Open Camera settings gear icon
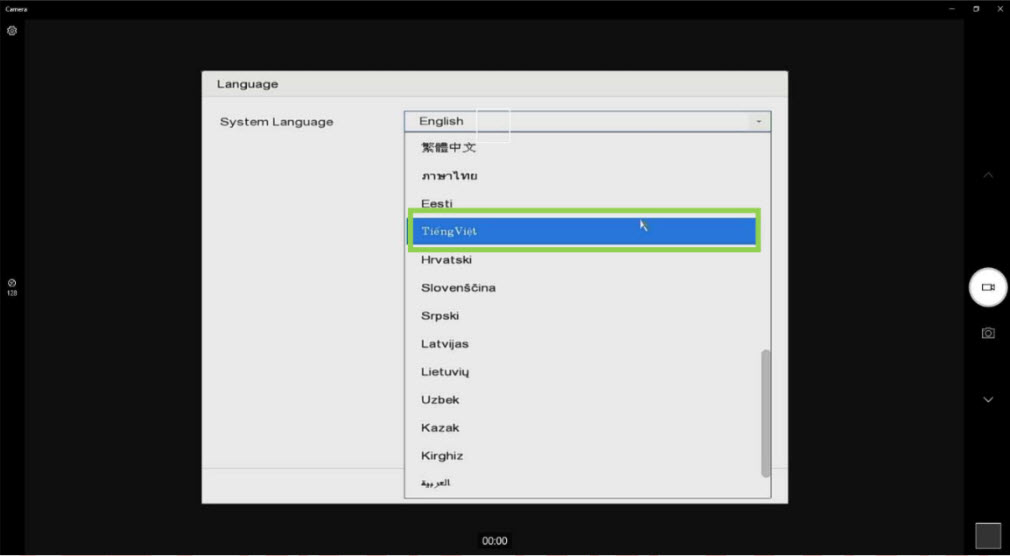 [x=12, y=31]
